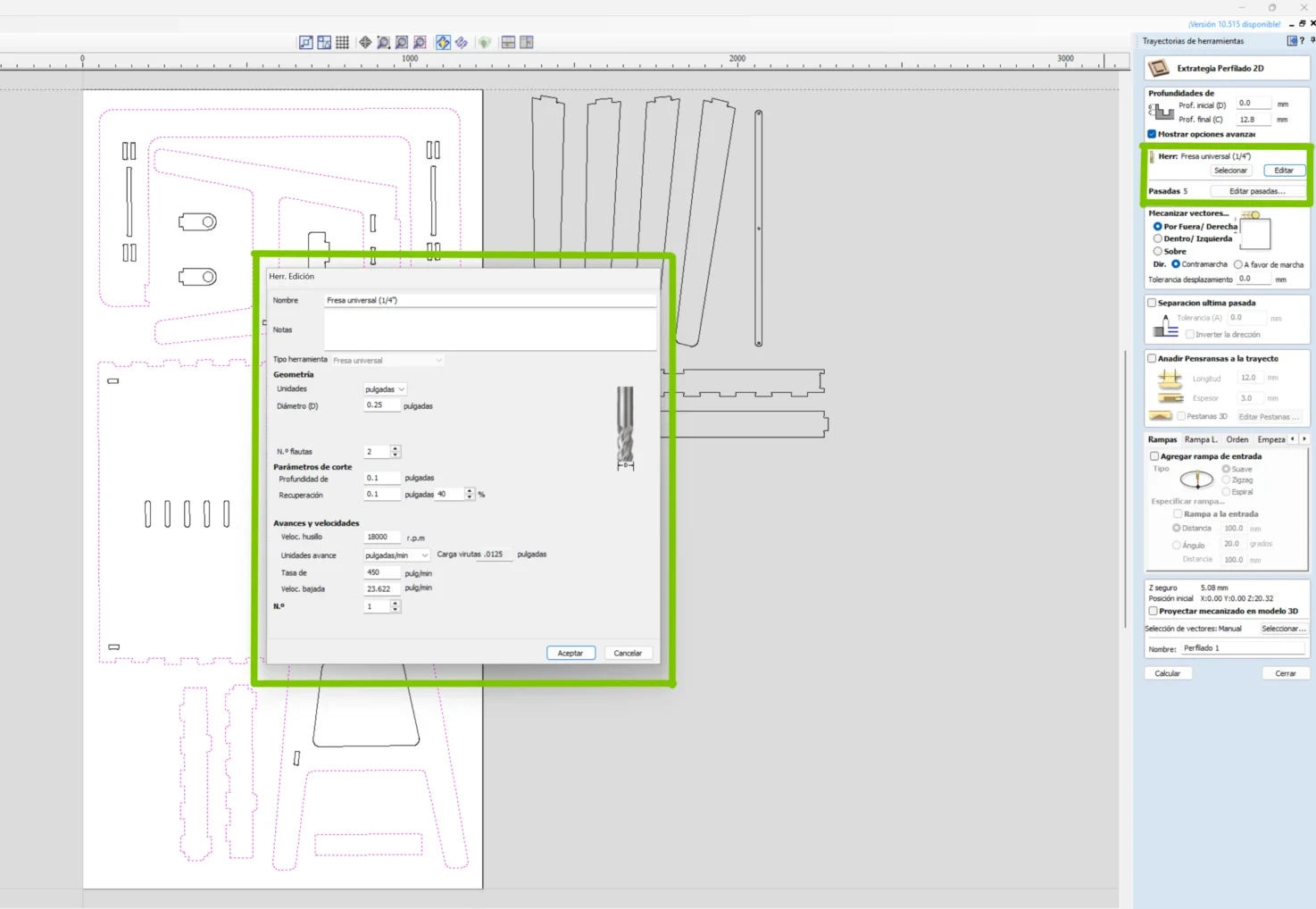1316x909 pixels.
Task: Click the help question mark in toolpaths panel
Action: (x=1302, y=41)
